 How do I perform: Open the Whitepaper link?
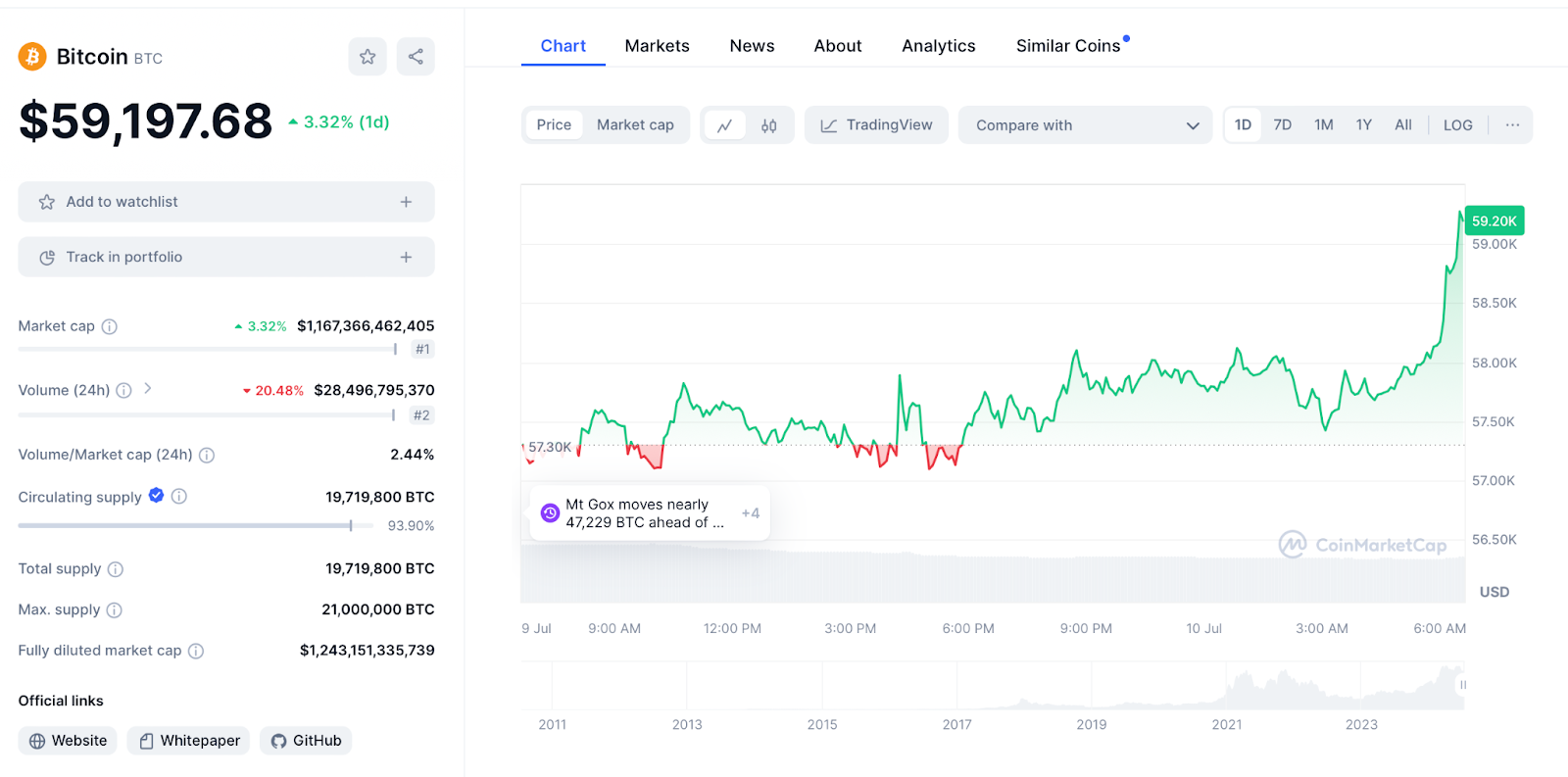(188, 741)
